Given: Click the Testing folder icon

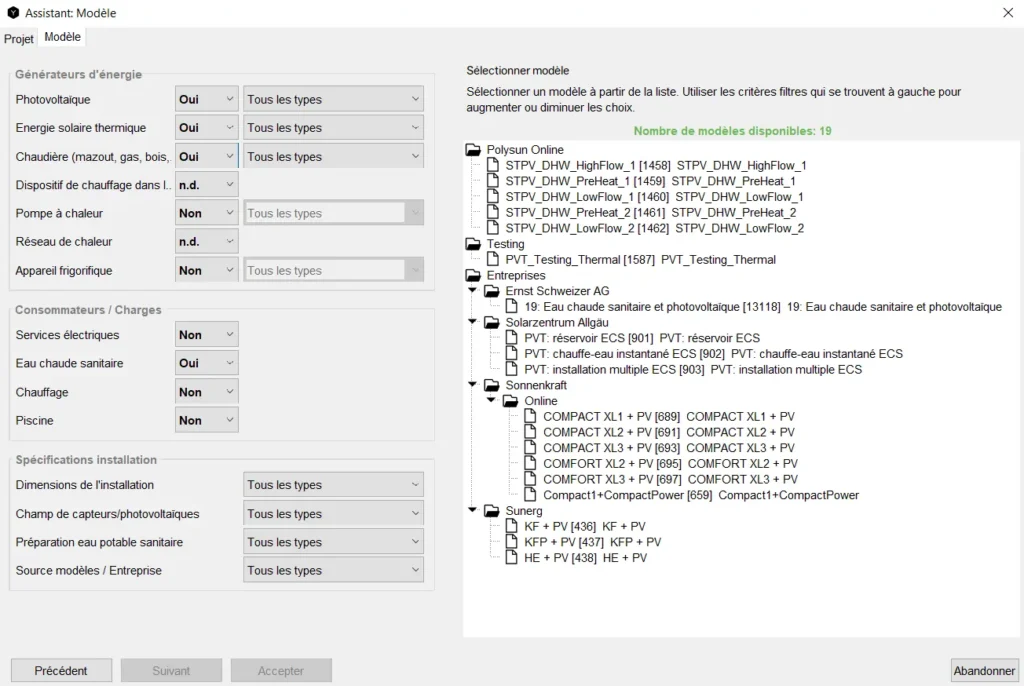Looking at the screenshot, I should click(x=474, y=244).
